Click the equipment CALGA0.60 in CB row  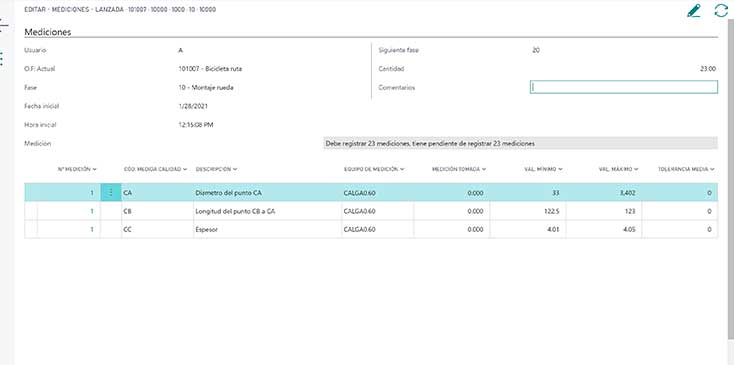(x=378, y=211)
